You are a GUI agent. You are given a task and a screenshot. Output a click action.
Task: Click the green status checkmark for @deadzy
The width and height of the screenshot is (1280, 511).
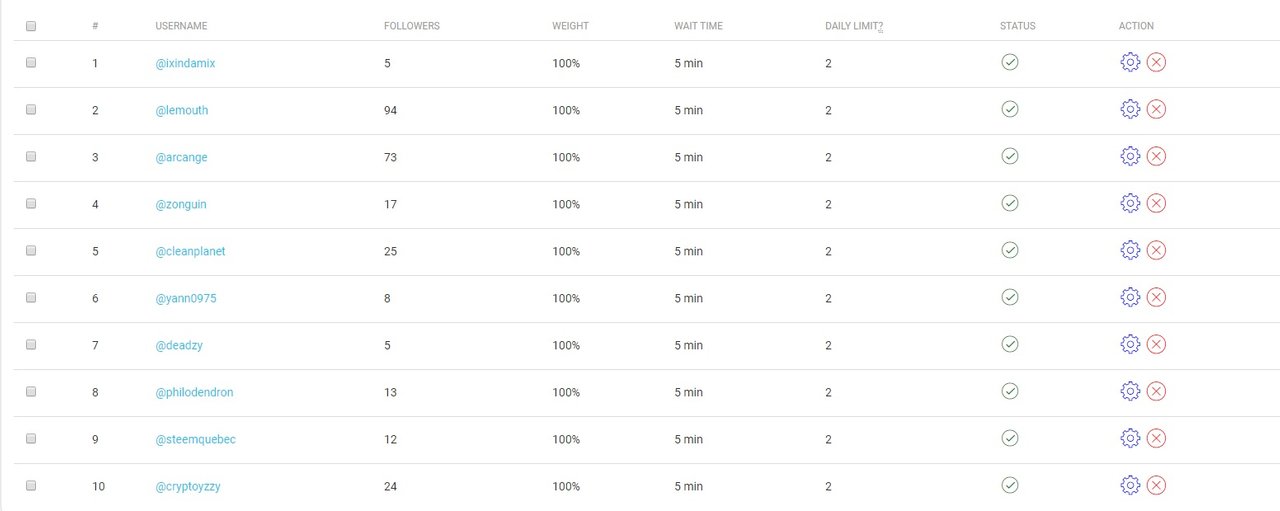click(1010, 344)
